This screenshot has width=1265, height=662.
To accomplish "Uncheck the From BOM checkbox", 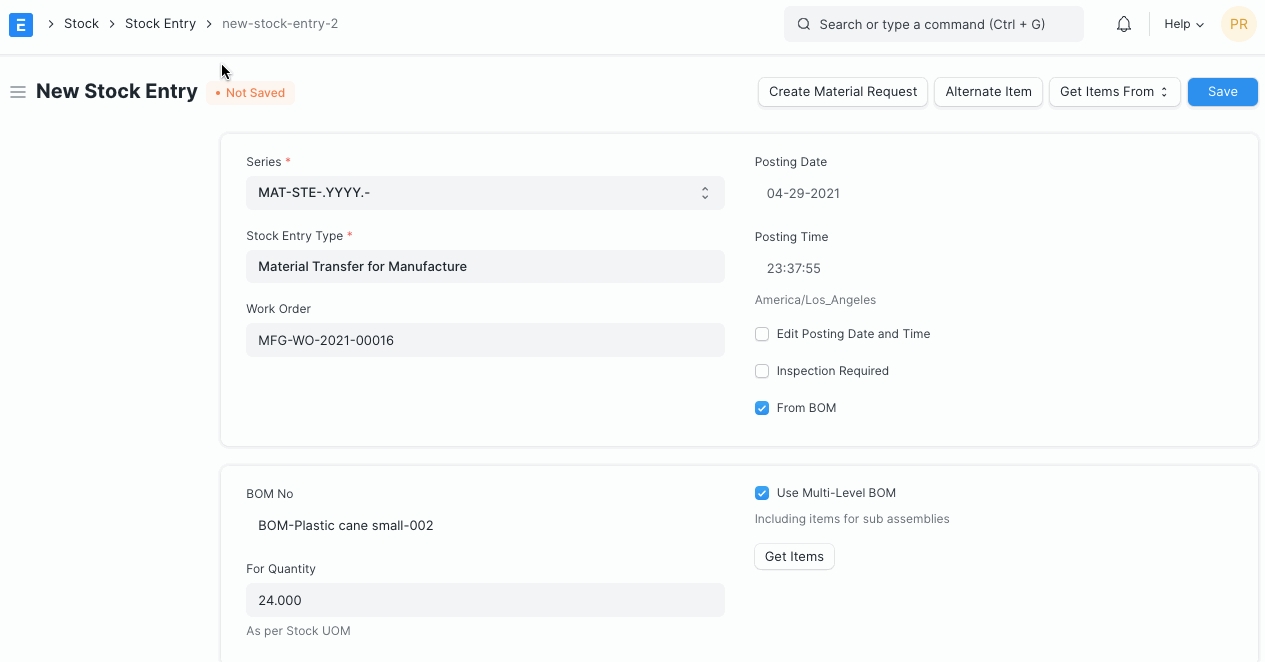I will pyautogui.click(x=762, y=408).
